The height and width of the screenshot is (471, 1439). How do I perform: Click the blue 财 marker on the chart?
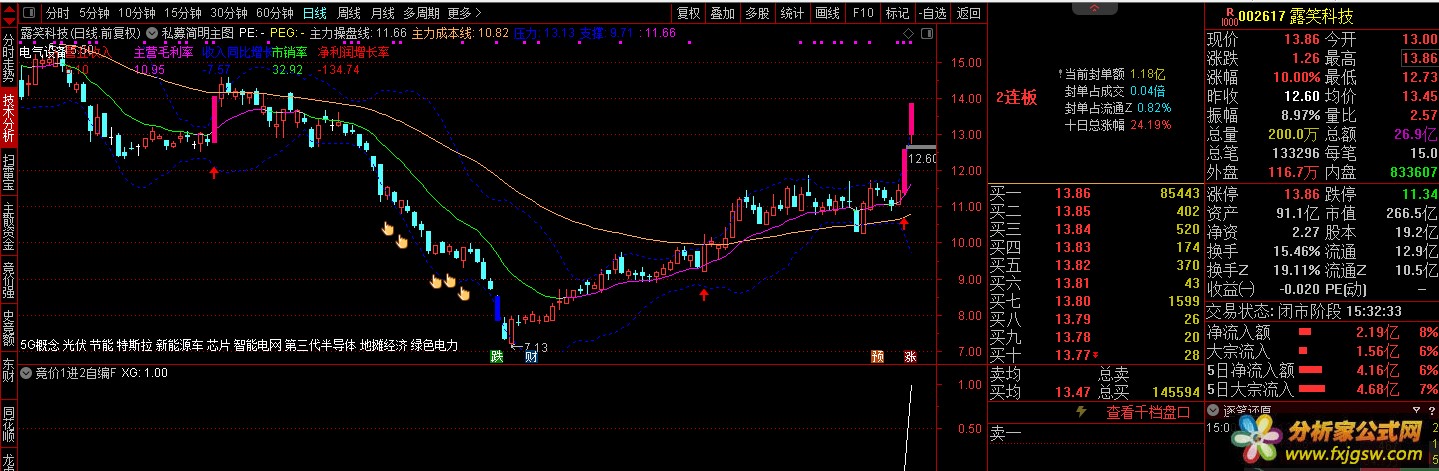pos(531,357)
